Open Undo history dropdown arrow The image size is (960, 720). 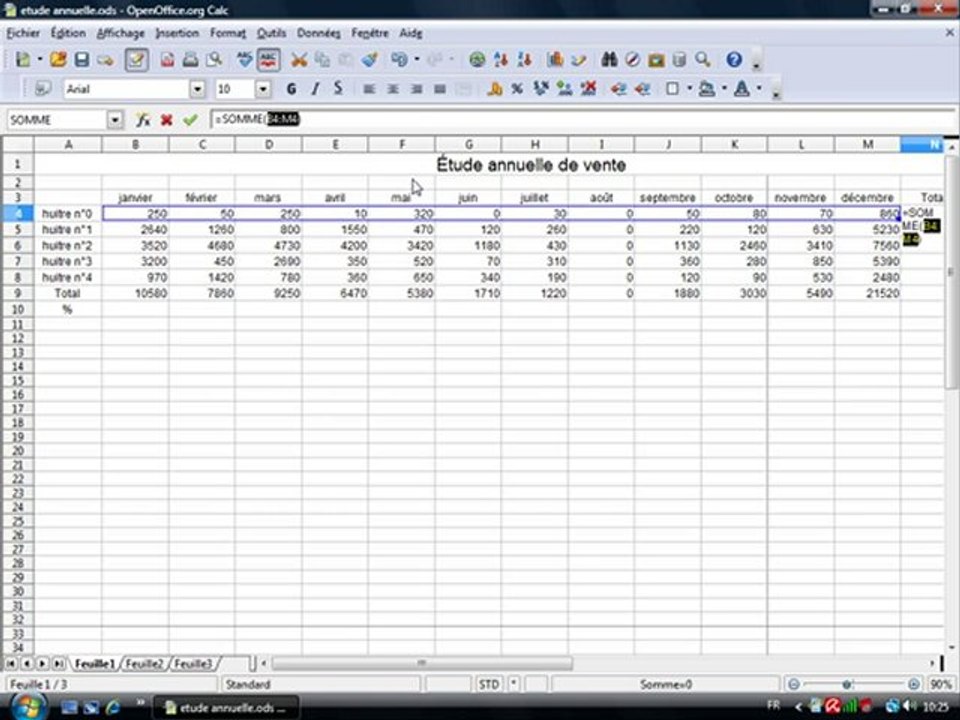417,59
